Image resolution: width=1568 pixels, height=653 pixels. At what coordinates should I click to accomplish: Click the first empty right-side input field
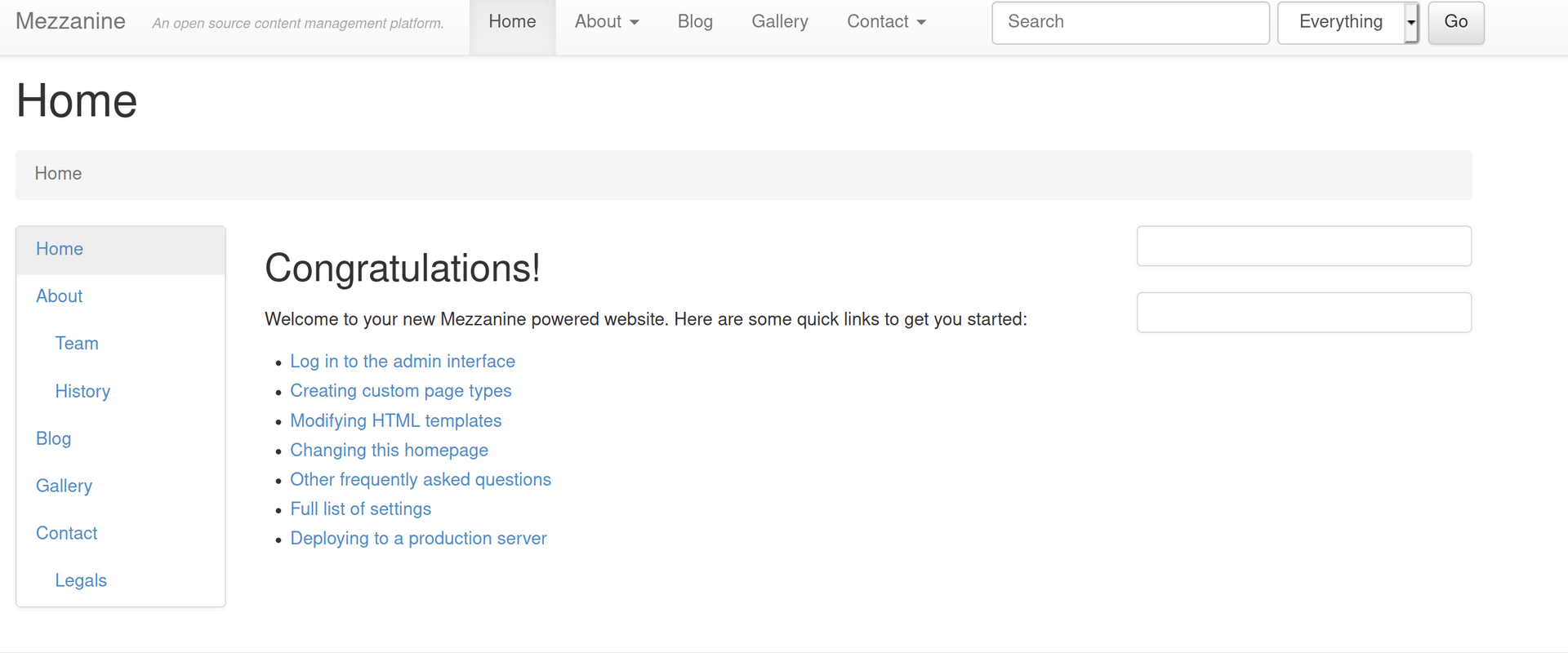coord(1304,246)
